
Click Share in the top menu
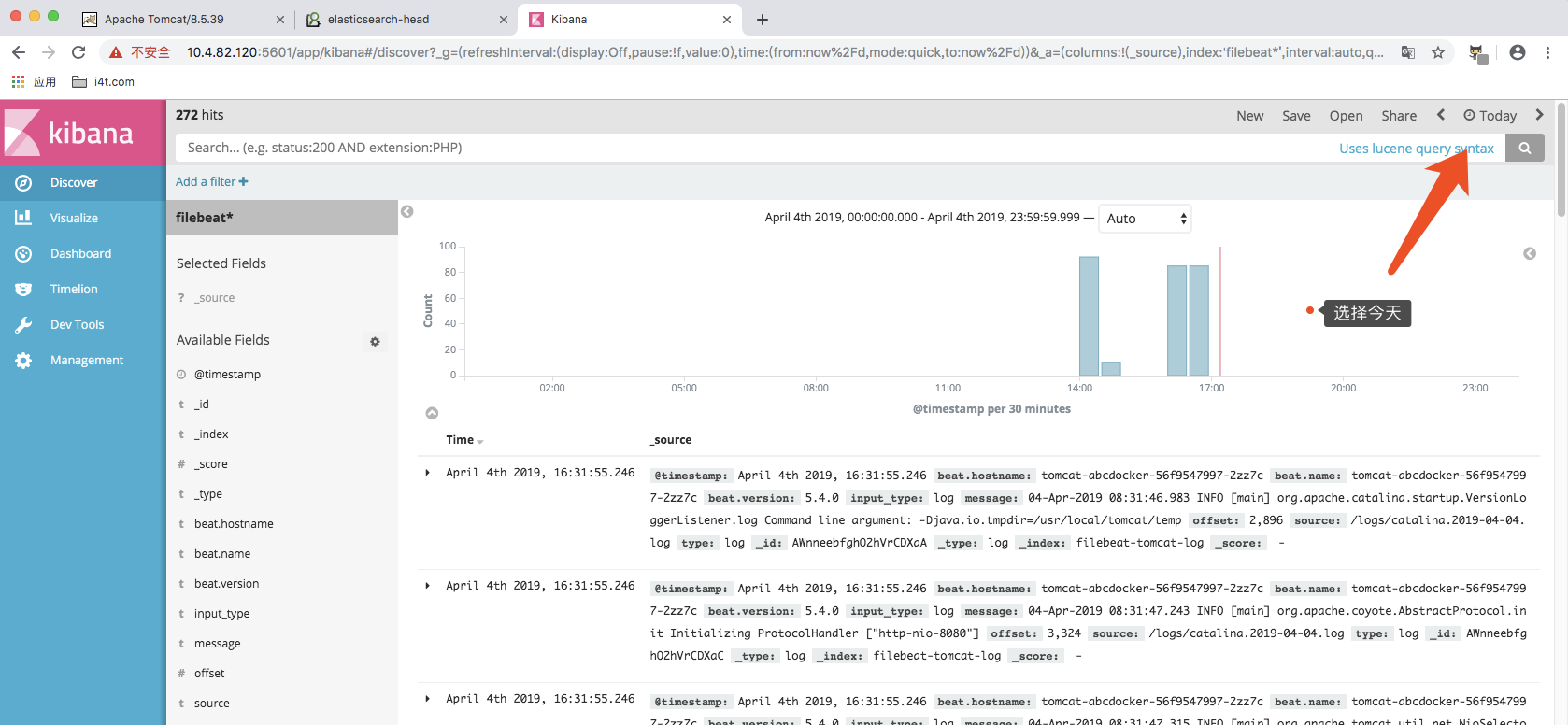coord(1399,116)
